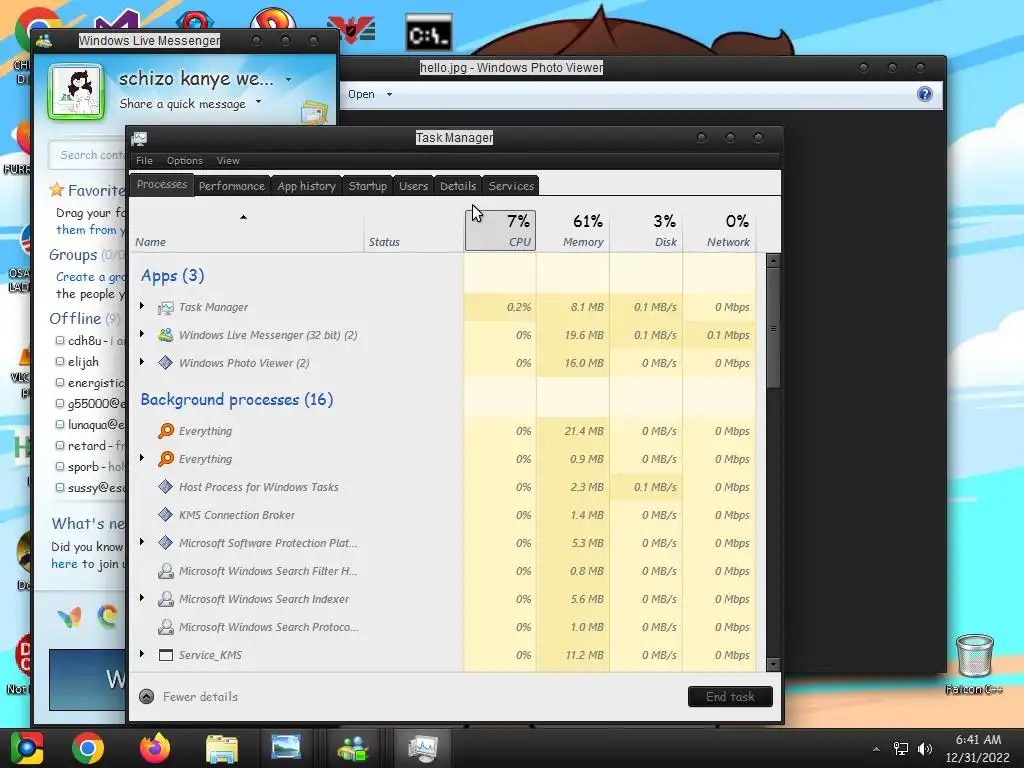Open the network icon in system tray

901,749
